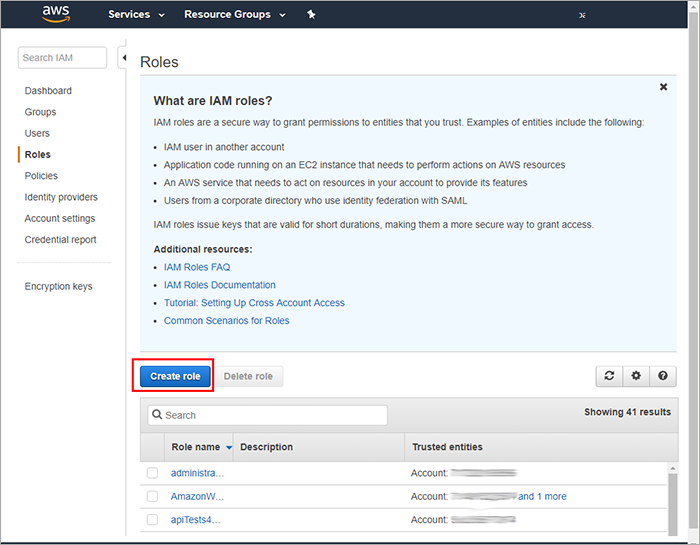
Task: Open the Services dropdown menu
Action: [129, 15]
